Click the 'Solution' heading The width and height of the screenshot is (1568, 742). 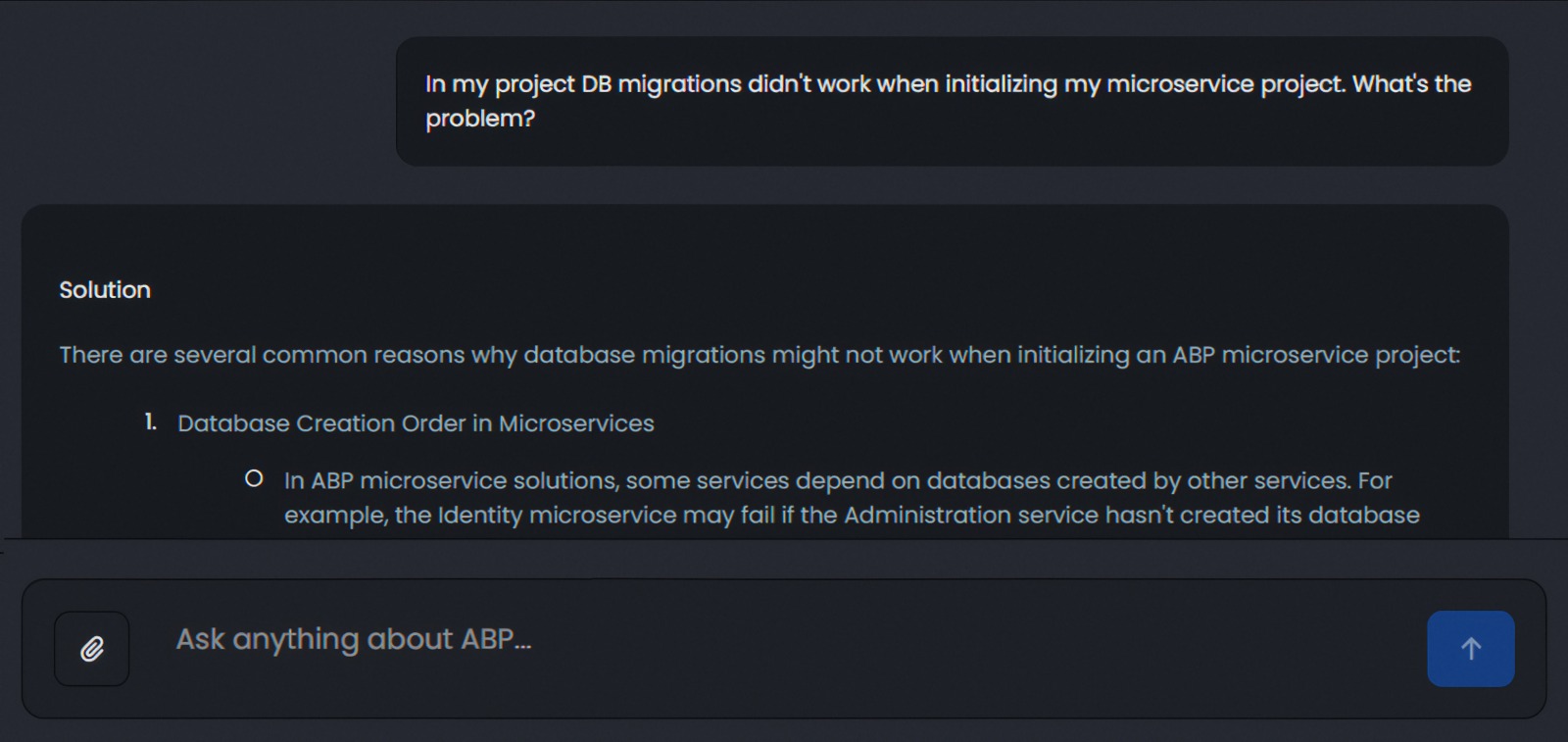click(x=105, y=289)
